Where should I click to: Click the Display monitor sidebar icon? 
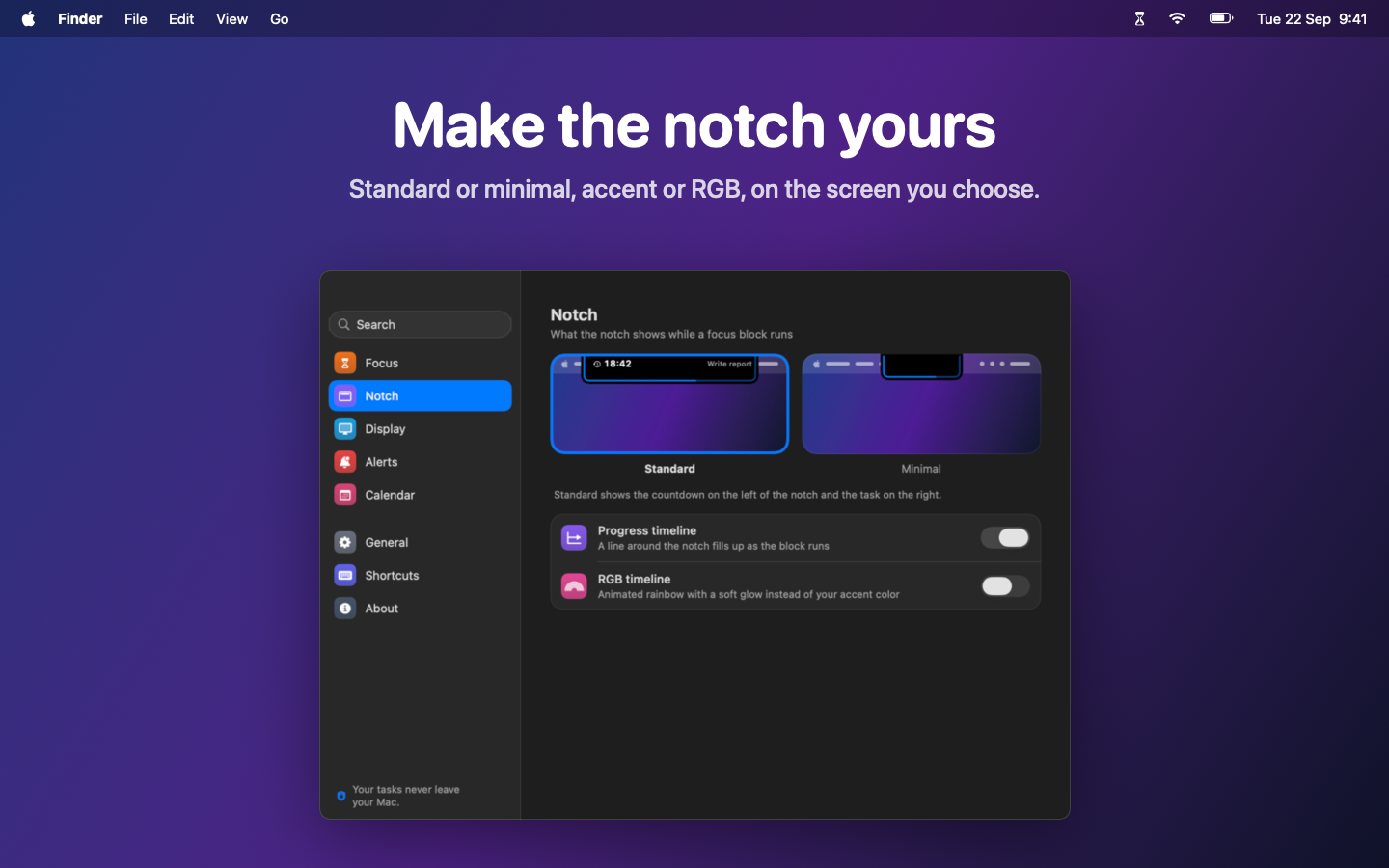pyautogui.click(x=345, y=428)
